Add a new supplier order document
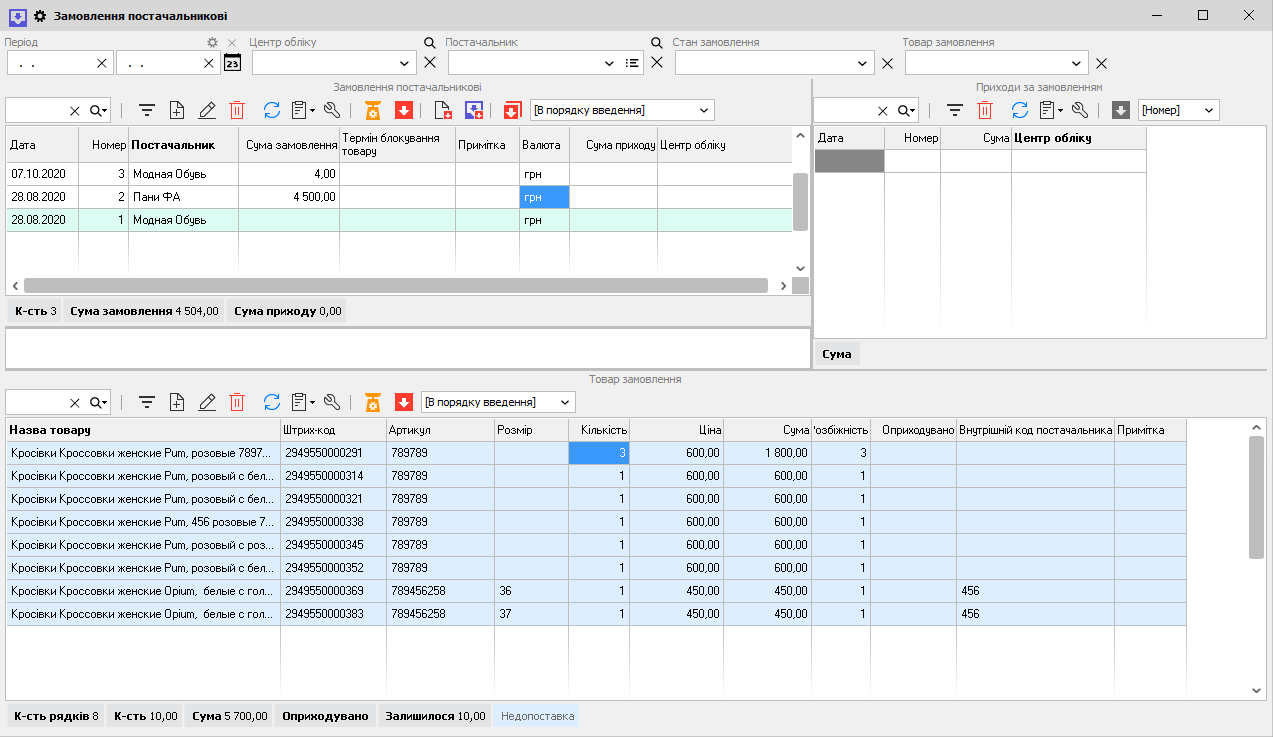 (177, 111)
